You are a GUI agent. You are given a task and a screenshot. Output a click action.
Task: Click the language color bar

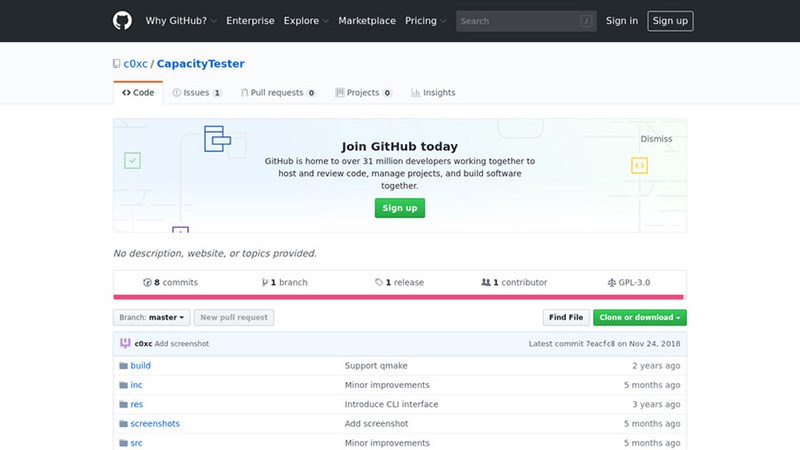click(398, 297)
